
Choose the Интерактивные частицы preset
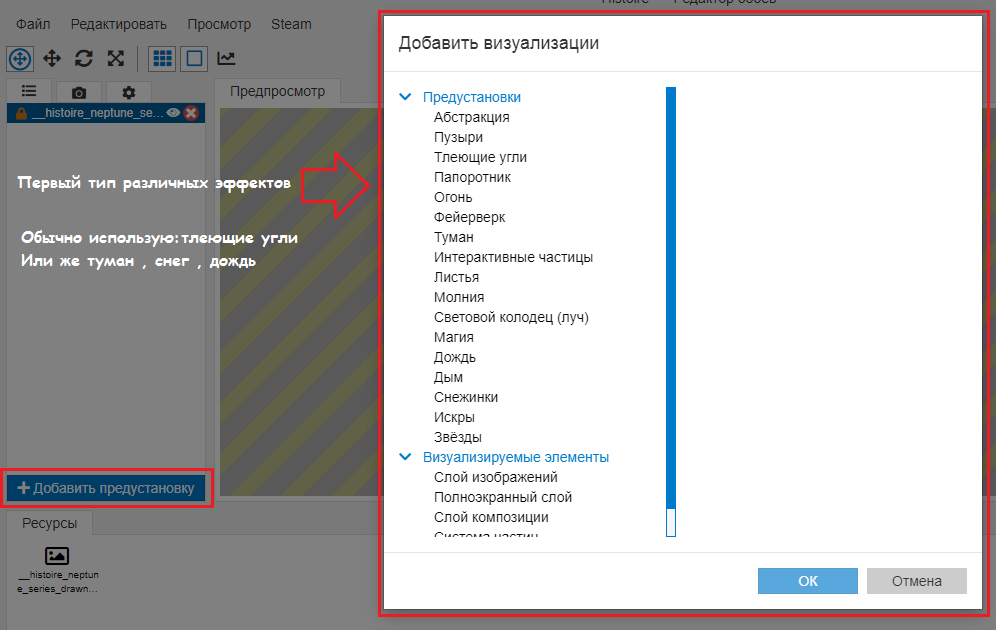(513, 257)
